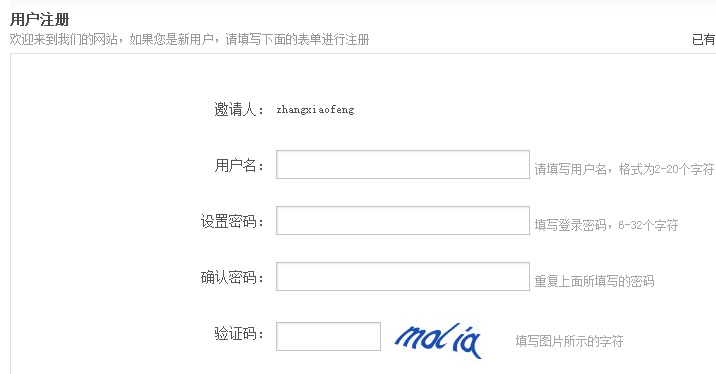Refresh the 'molia' captcha image
The height and width of the screenshot is (374, 716).
438,340
